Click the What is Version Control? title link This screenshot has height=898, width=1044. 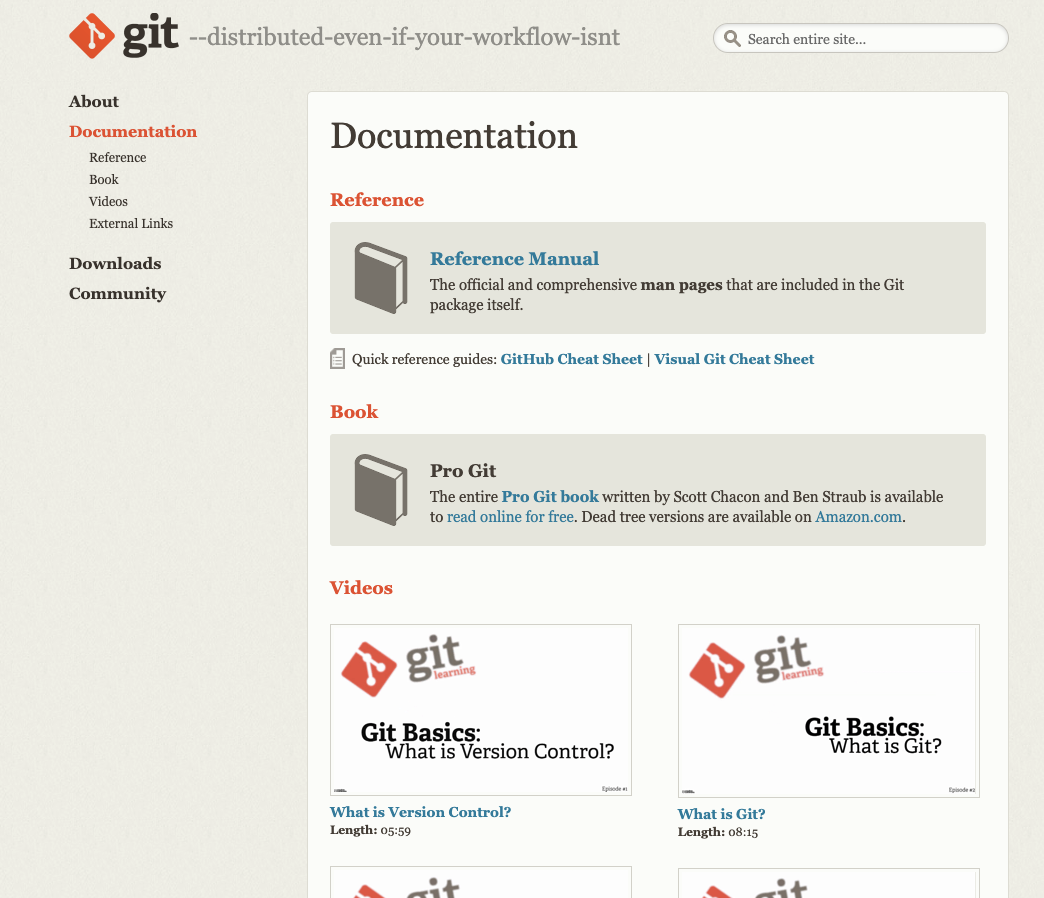[421, 812]
